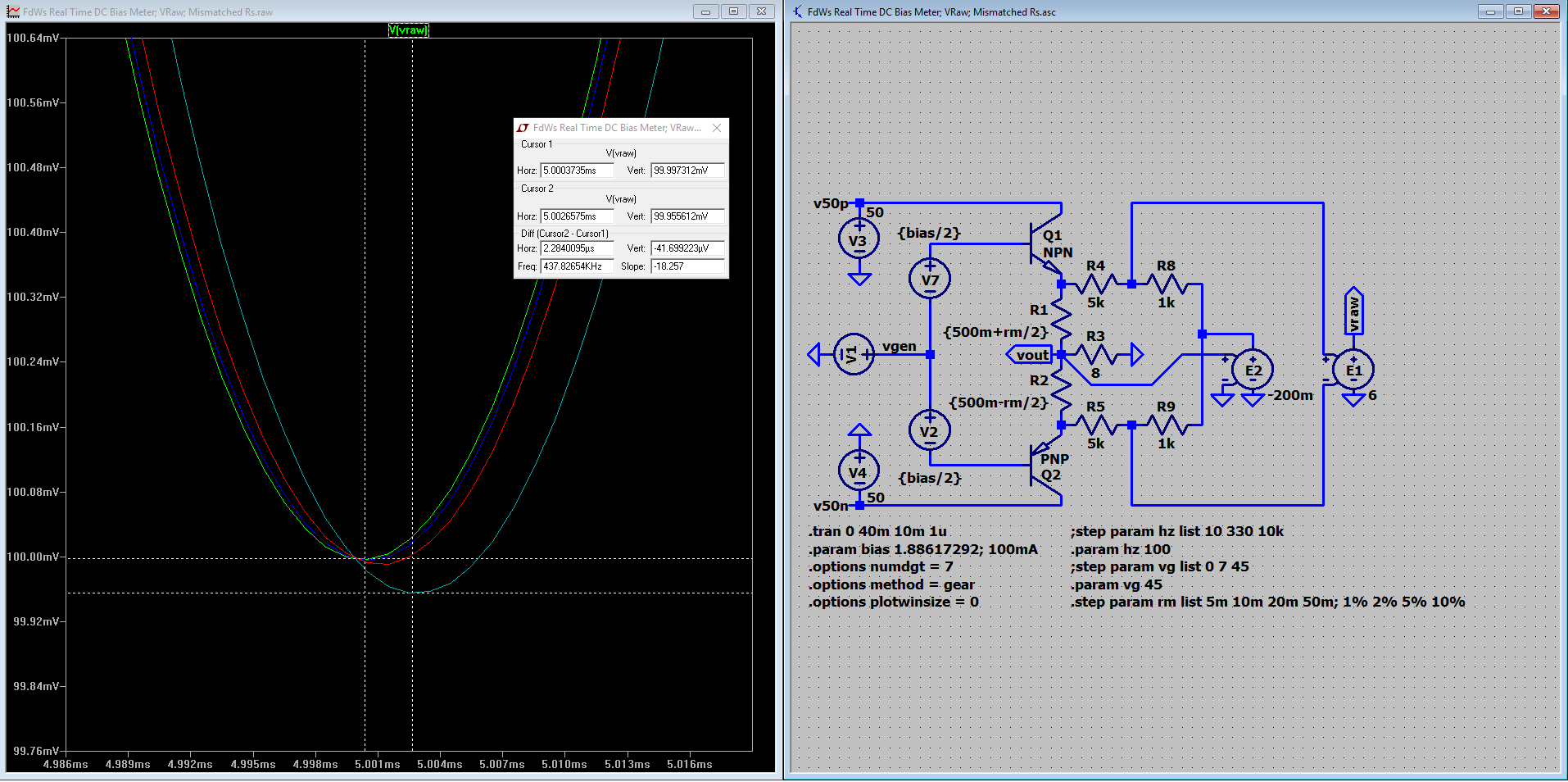Image resolution: width=1568 pixels, height=782 pixels.
Task: Click Diff Vert value field
Action: 687,248
